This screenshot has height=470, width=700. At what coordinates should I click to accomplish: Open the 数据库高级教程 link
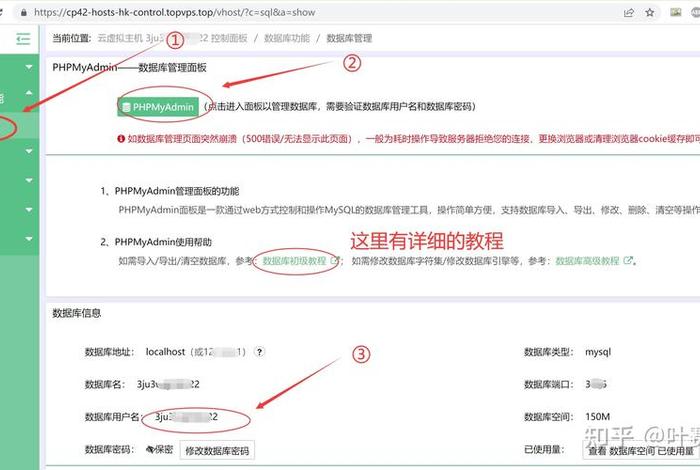(587, 261)
